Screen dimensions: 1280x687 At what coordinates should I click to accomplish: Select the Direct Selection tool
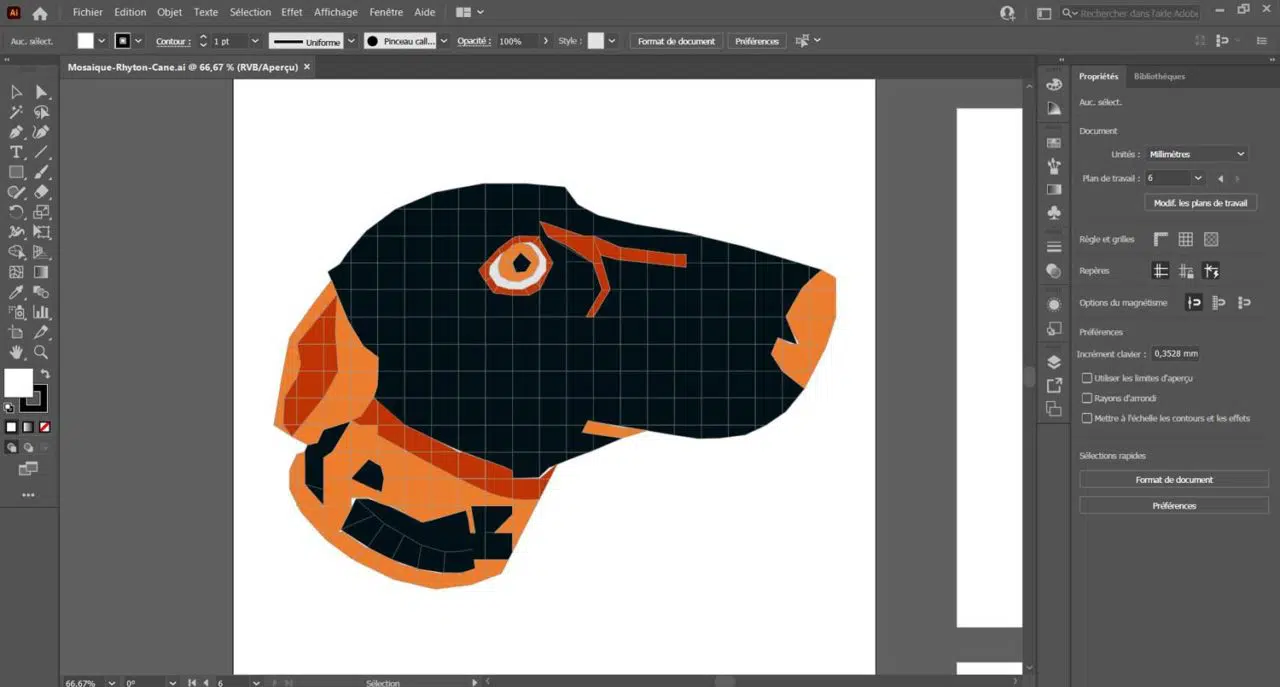41,92
